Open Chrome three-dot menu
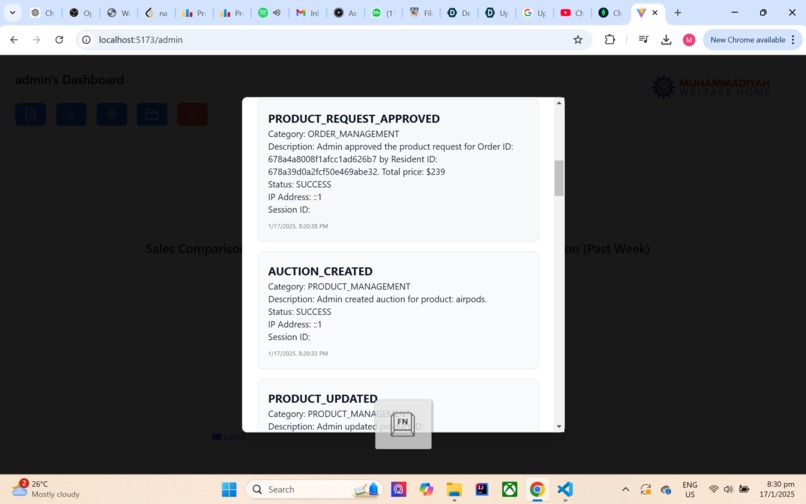The image size is (806, 504). (x=793, y=40)
